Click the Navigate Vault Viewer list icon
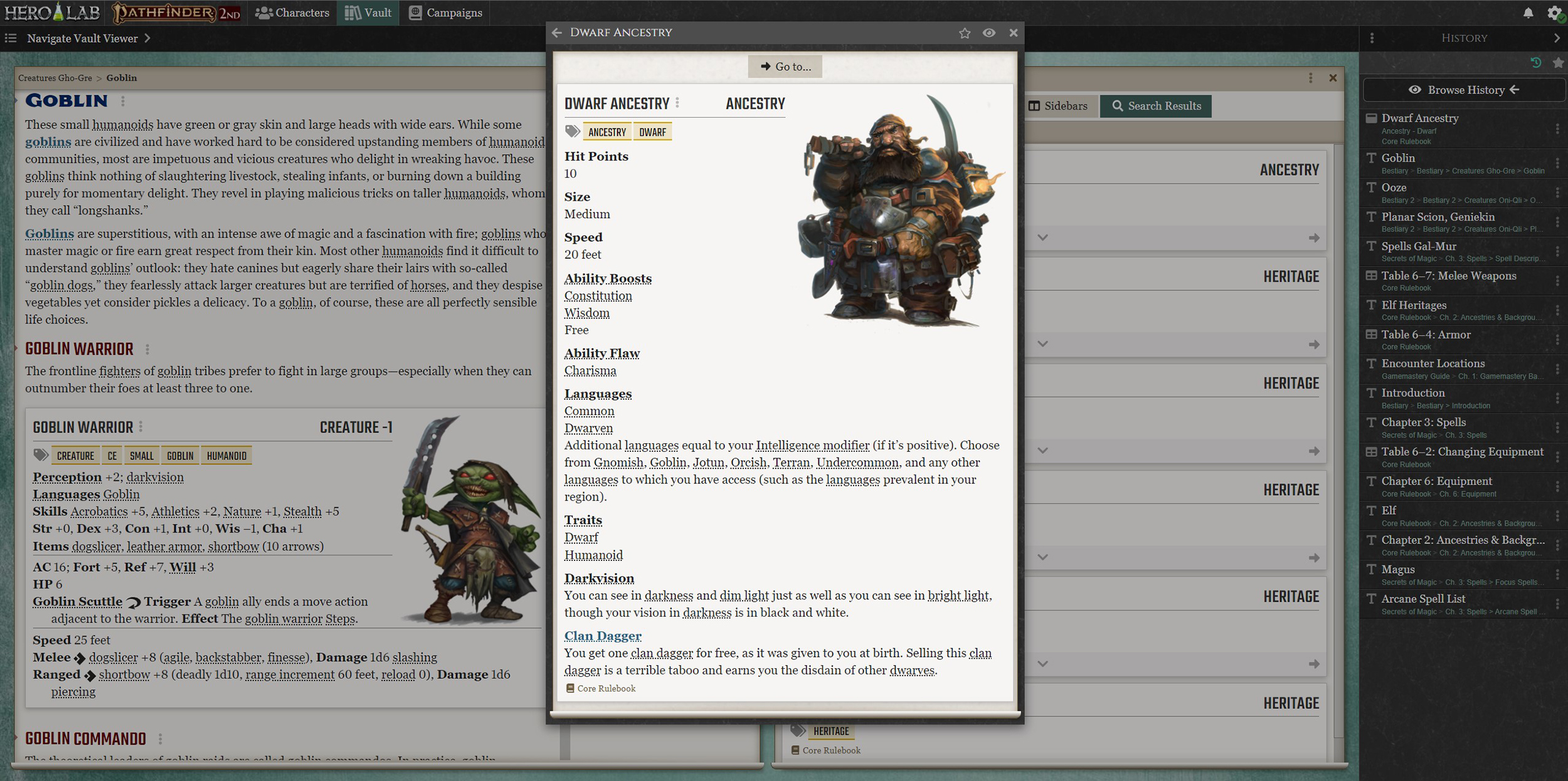1568x781 pixels. [11, 38]
